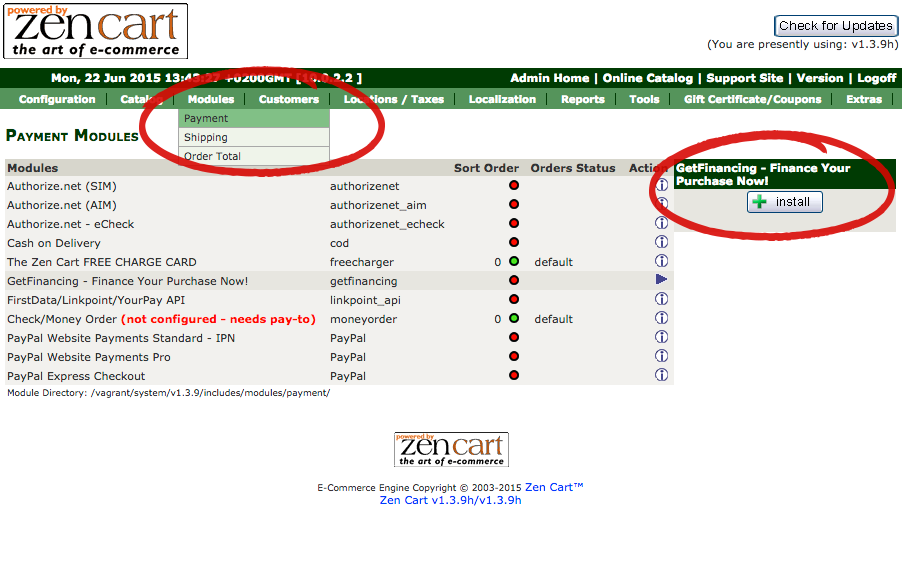Click info icon for Authorize.net (SIM)

pos(661,185)
